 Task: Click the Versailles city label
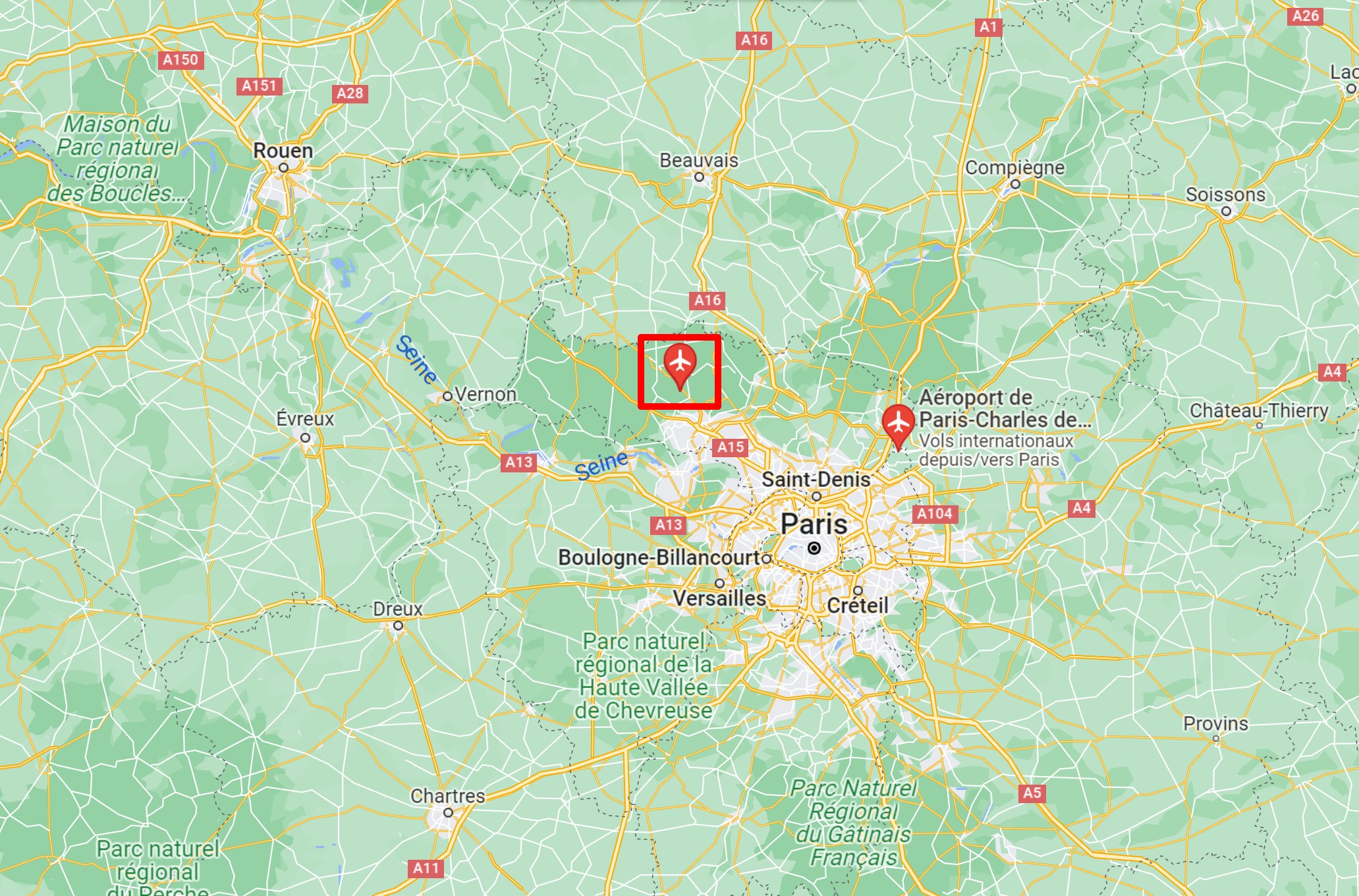click(x=719, y=598)
